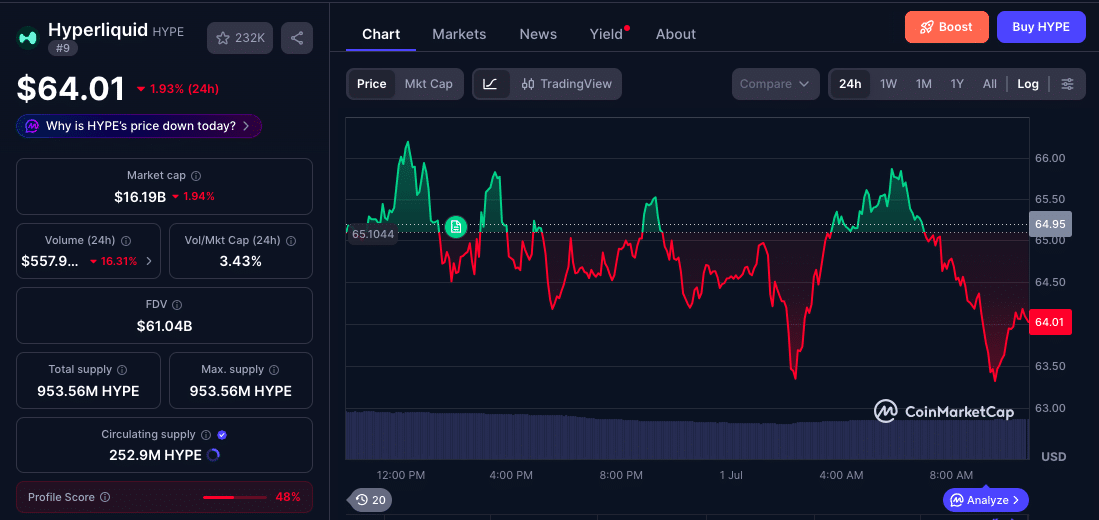Open the share icon button
The image size is (1099, 520).
(x=296, y=38)
